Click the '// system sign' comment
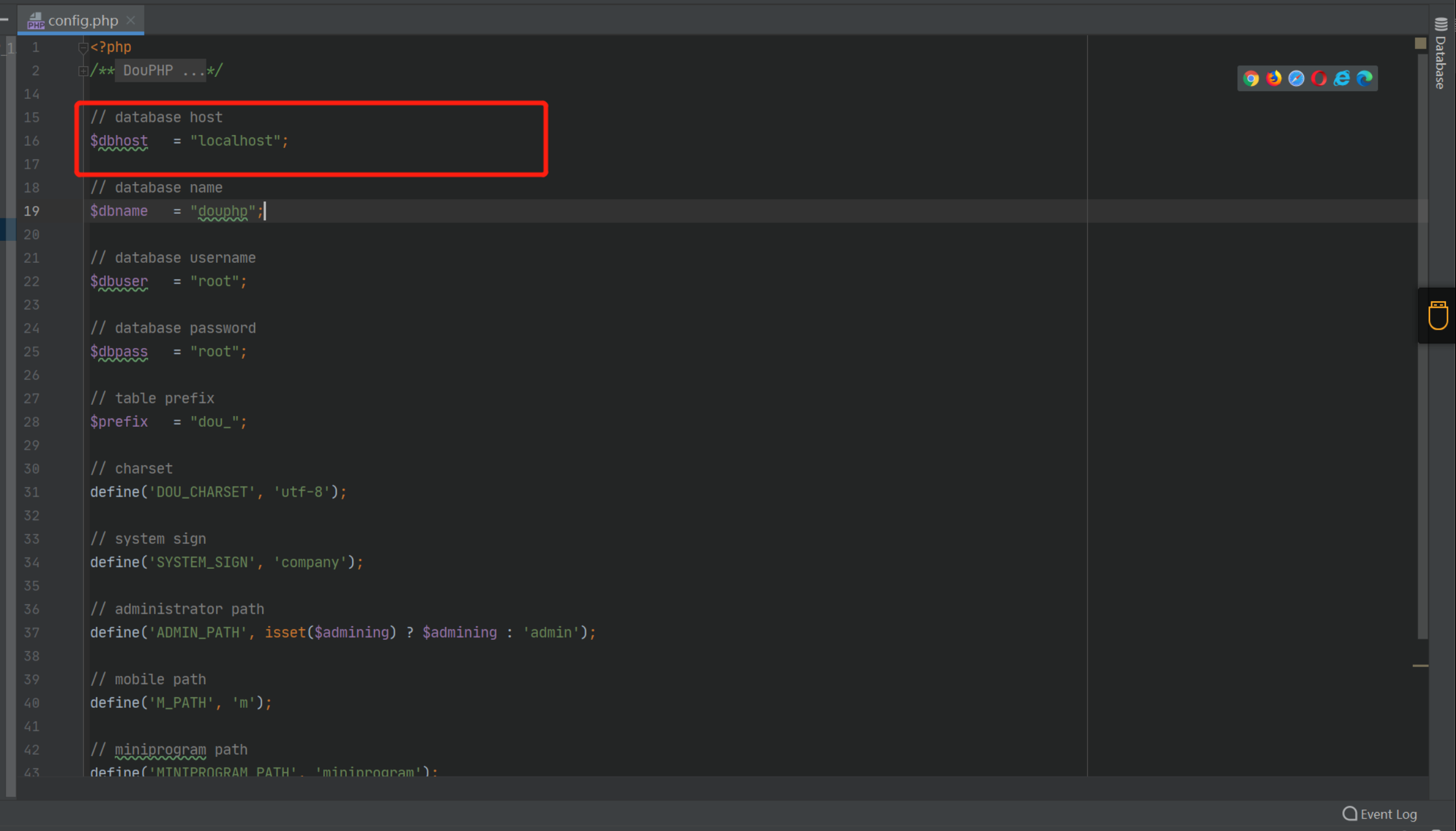 click(148, 539)
